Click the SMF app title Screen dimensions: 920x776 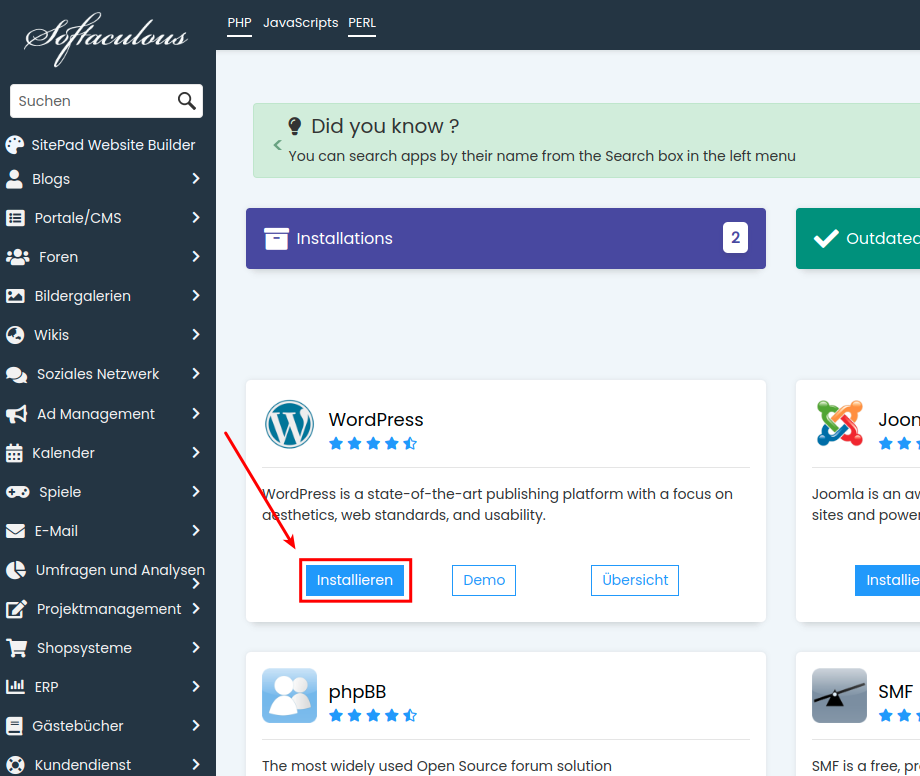pos(895,692)
